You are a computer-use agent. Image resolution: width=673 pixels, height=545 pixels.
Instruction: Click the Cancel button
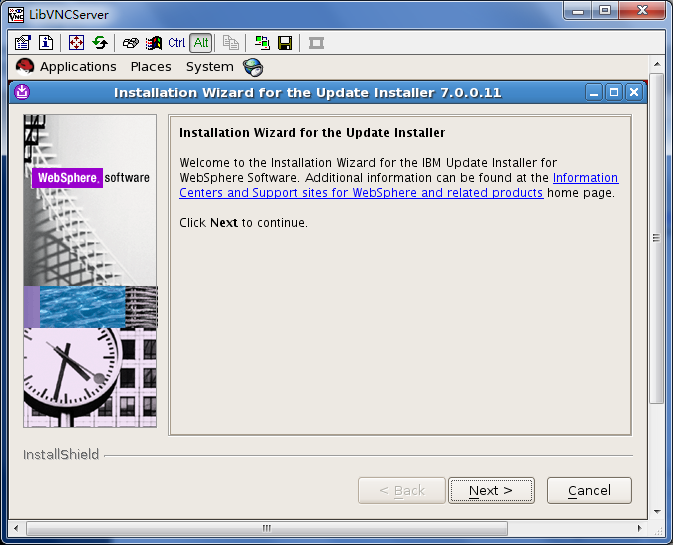pos(589,490)
